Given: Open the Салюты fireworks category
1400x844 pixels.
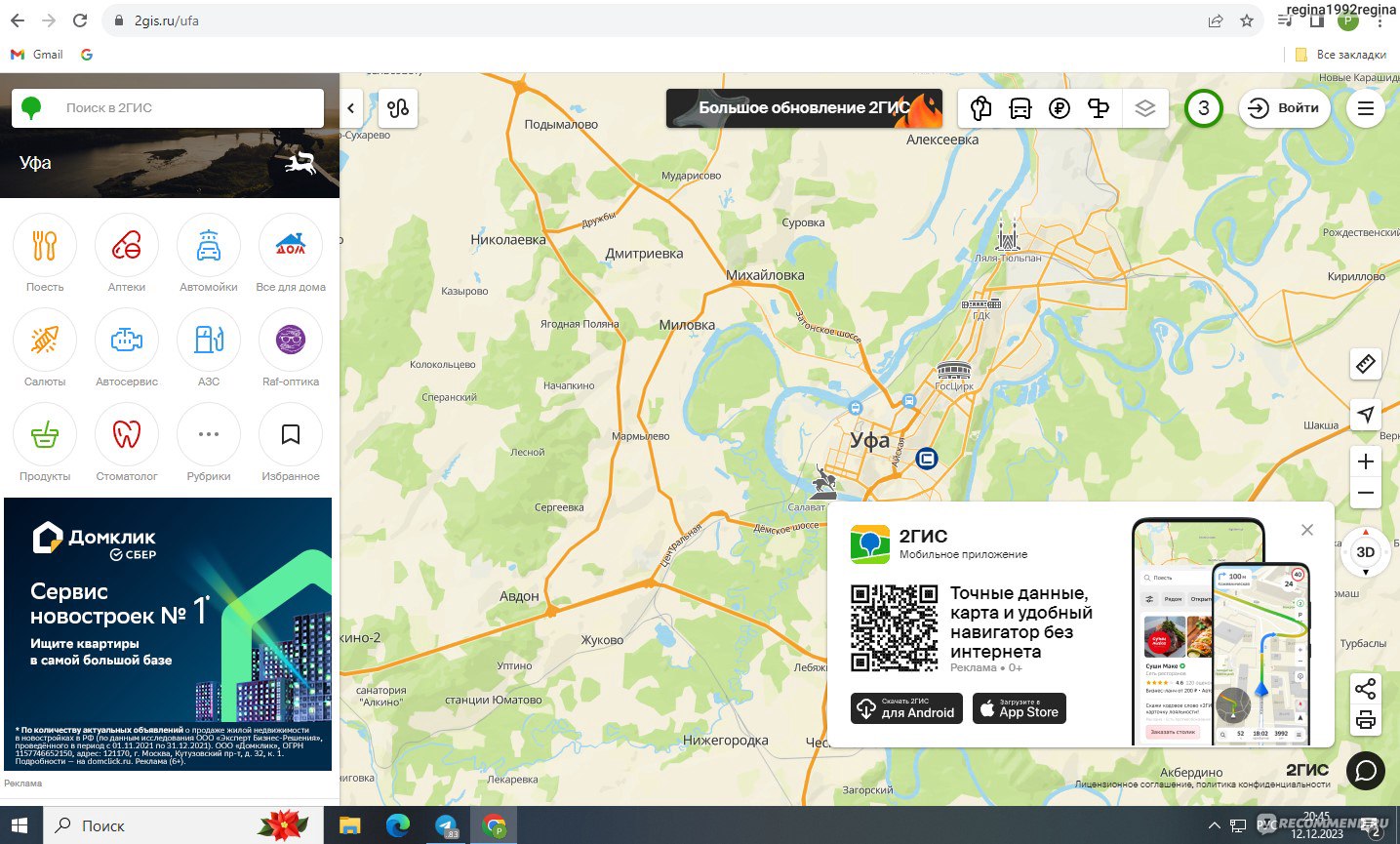Looking at the screenshot, I should [x=45, y=340].
